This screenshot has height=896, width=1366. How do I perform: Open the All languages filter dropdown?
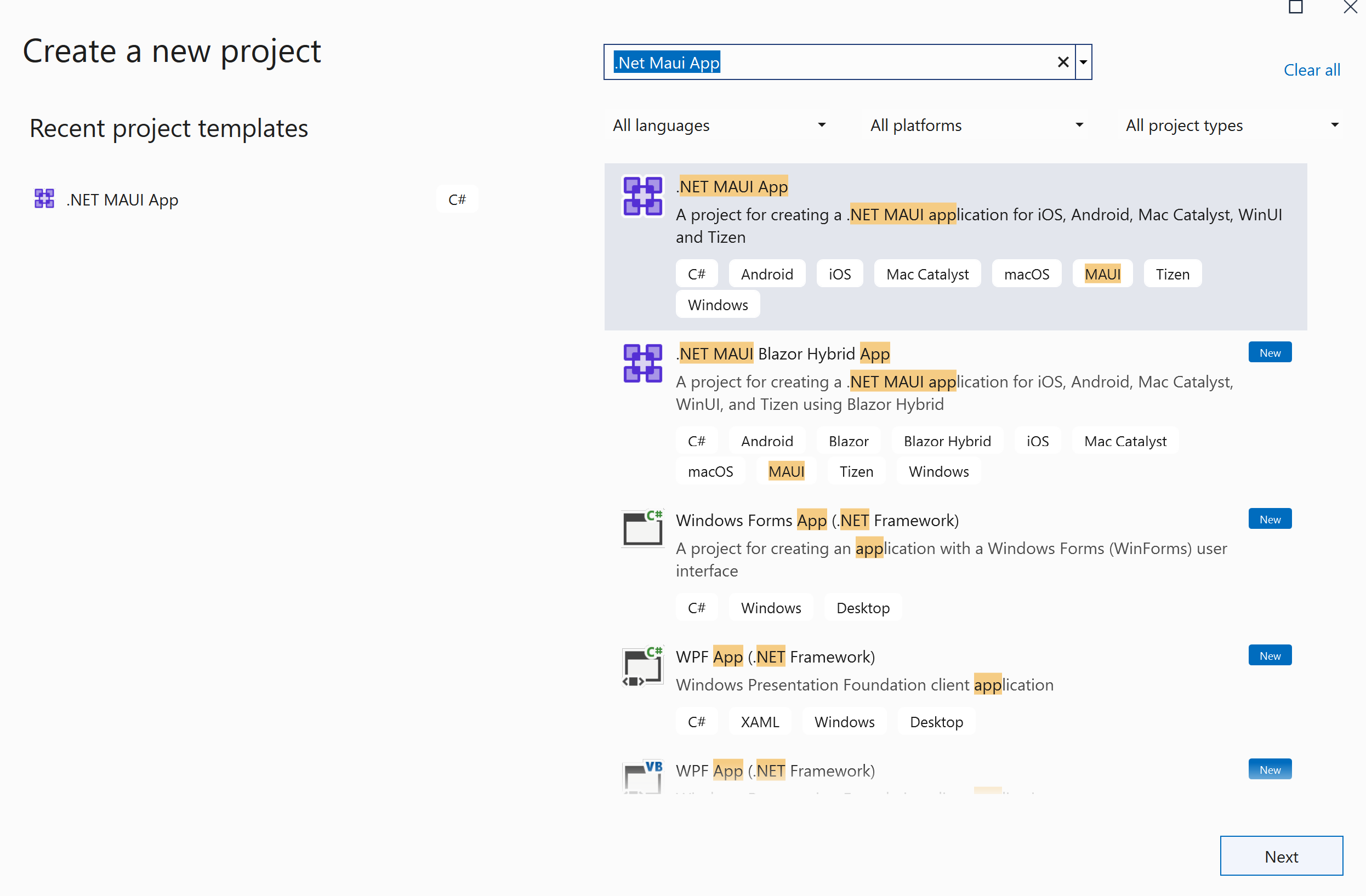[x=719, y=125]
